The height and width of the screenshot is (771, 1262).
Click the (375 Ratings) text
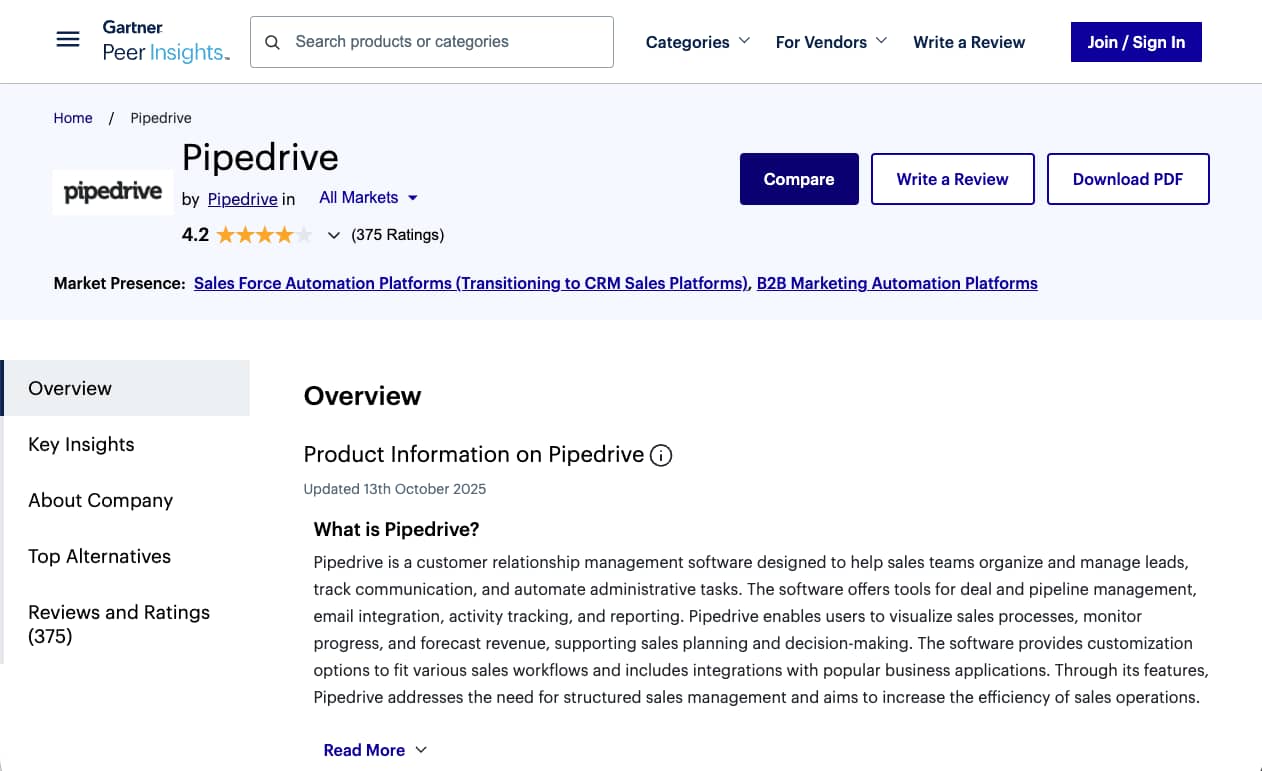[x=398, y=235]
